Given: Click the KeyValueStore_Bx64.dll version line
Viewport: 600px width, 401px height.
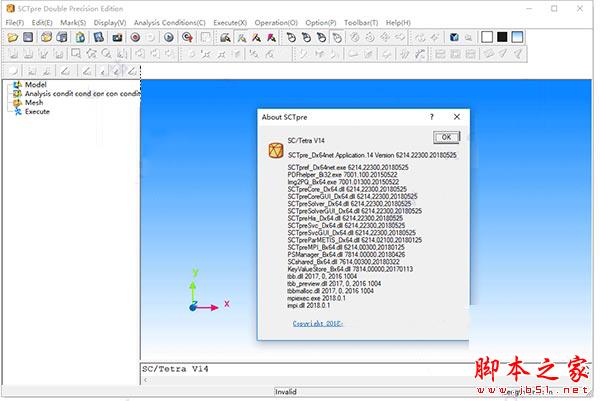Looking at the screenshot, I should pos(350,269).
